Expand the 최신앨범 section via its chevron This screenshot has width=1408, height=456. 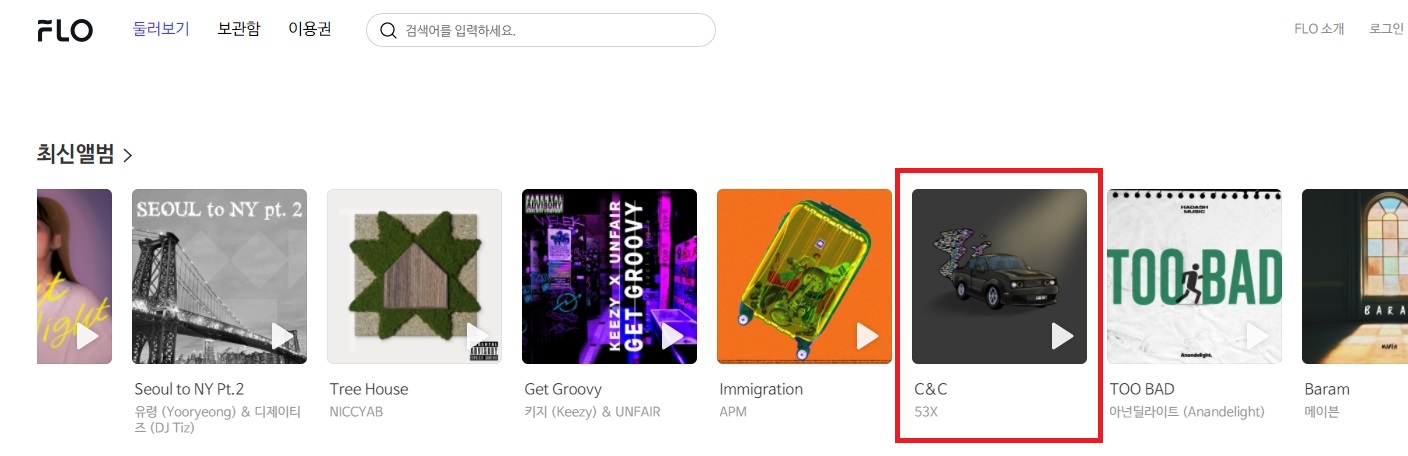128,155
